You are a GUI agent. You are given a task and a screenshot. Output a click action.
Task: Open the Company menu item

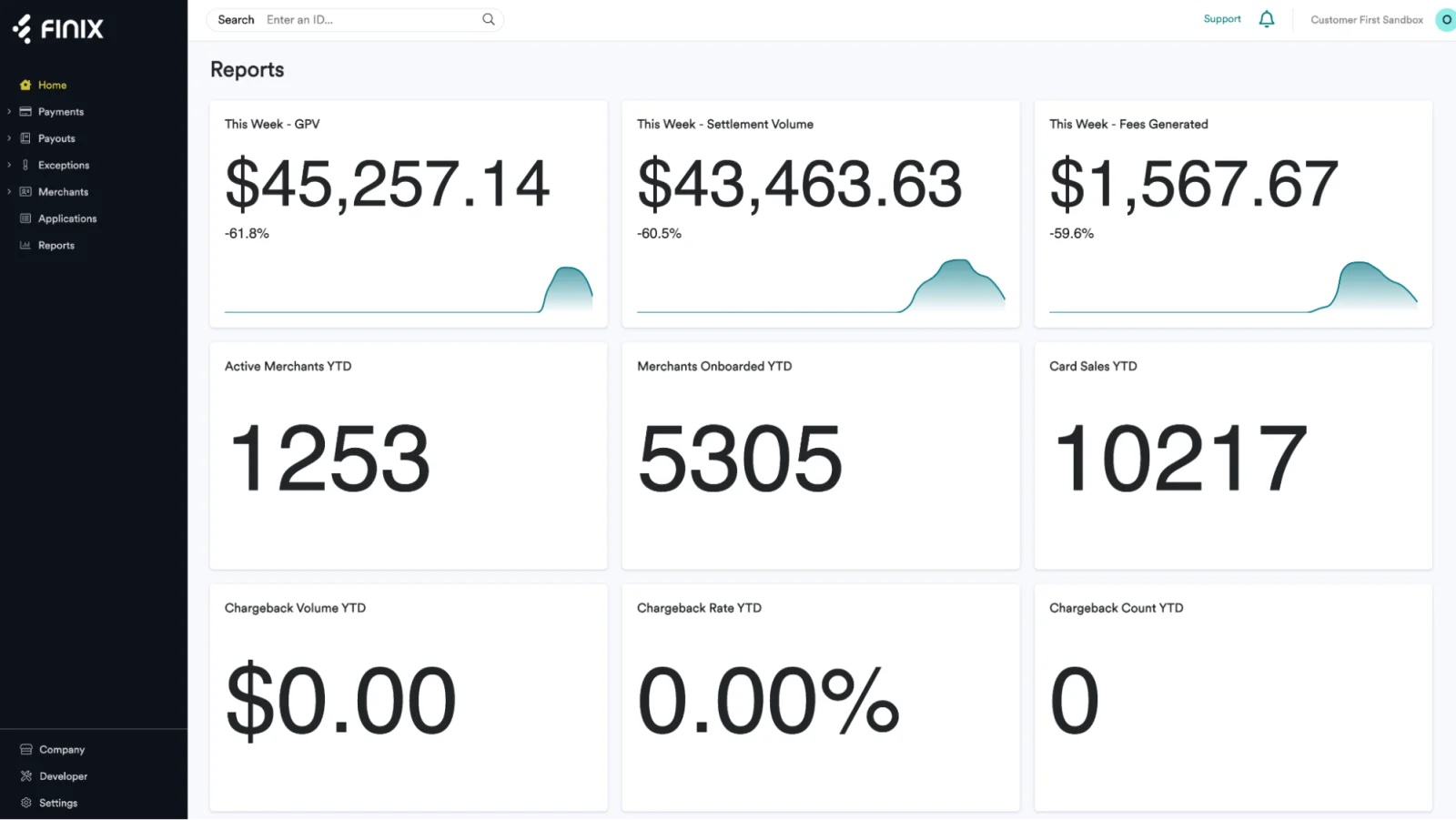61,748
